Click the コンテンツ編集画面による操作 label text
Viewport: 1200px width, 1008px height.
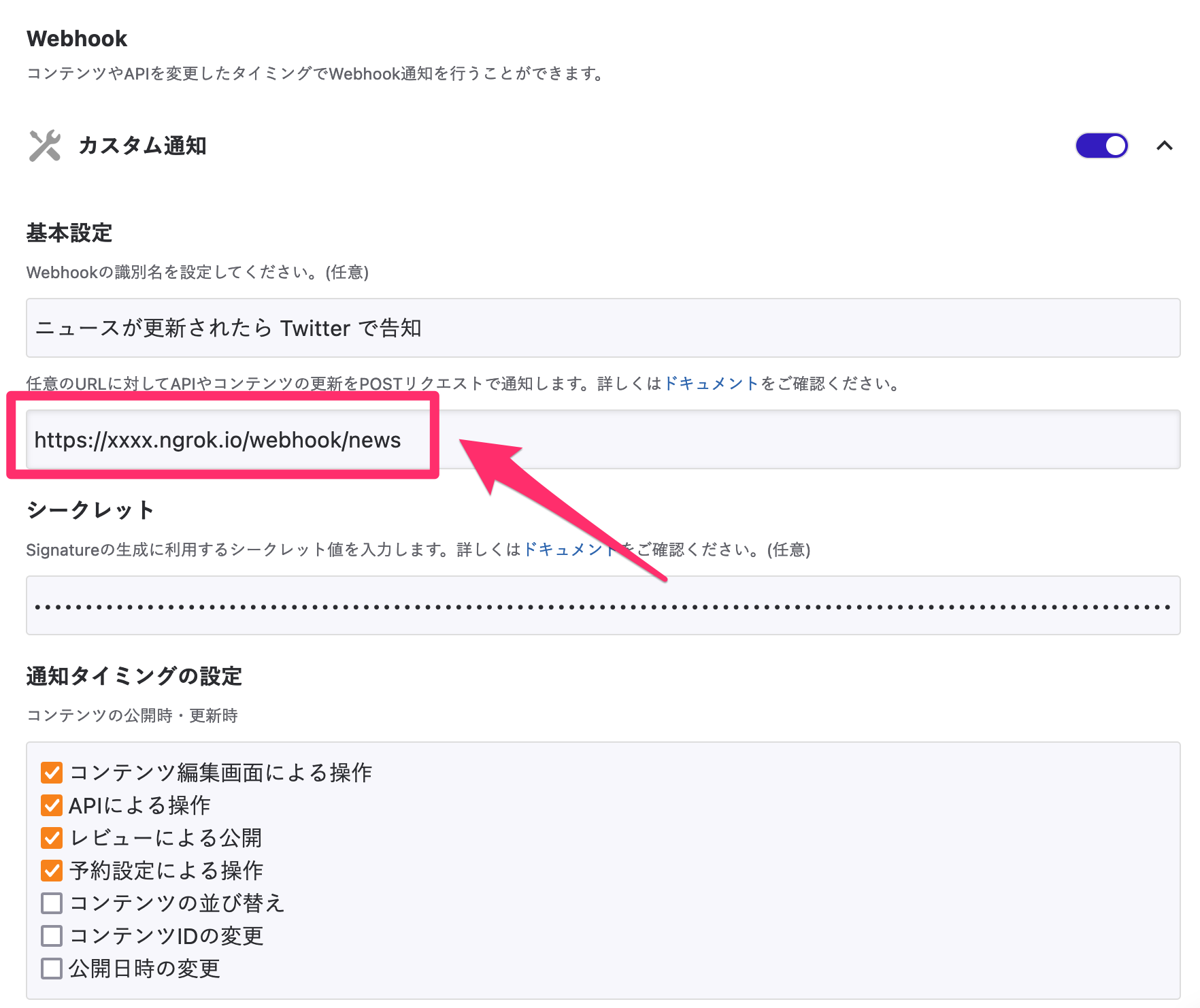tap(220, 773)
